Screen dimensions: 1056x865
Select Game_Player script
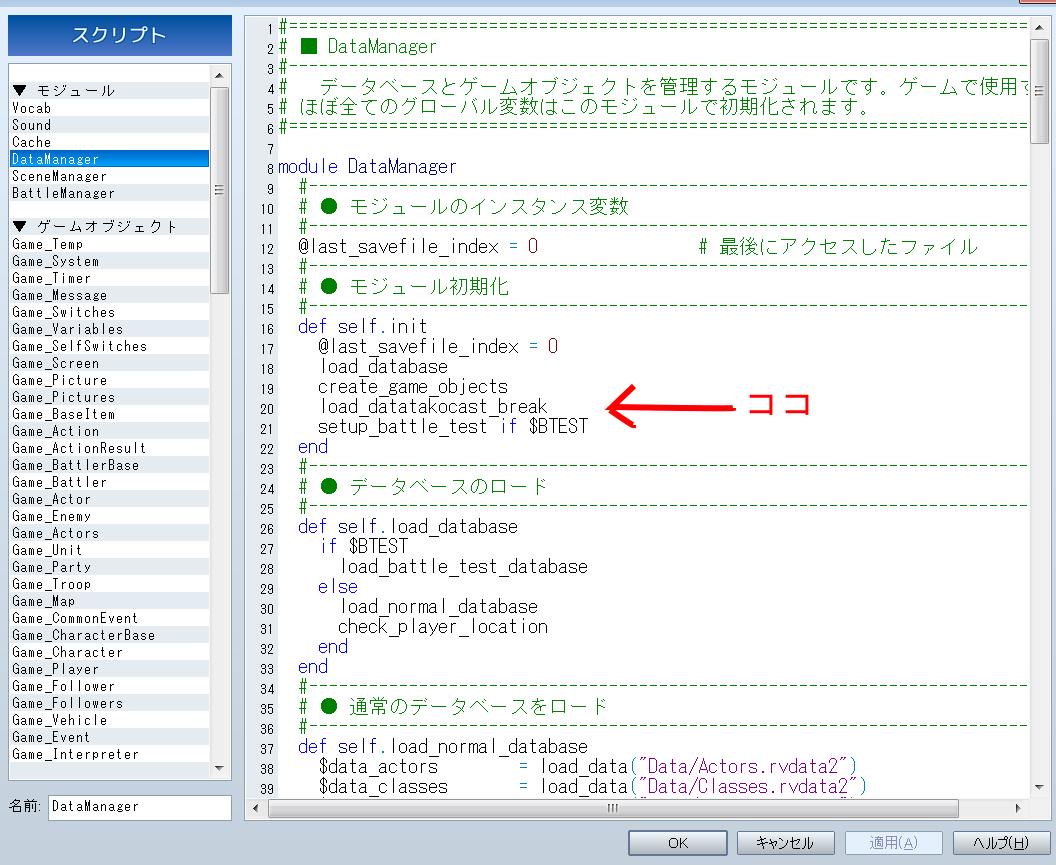tap(110, 669)
